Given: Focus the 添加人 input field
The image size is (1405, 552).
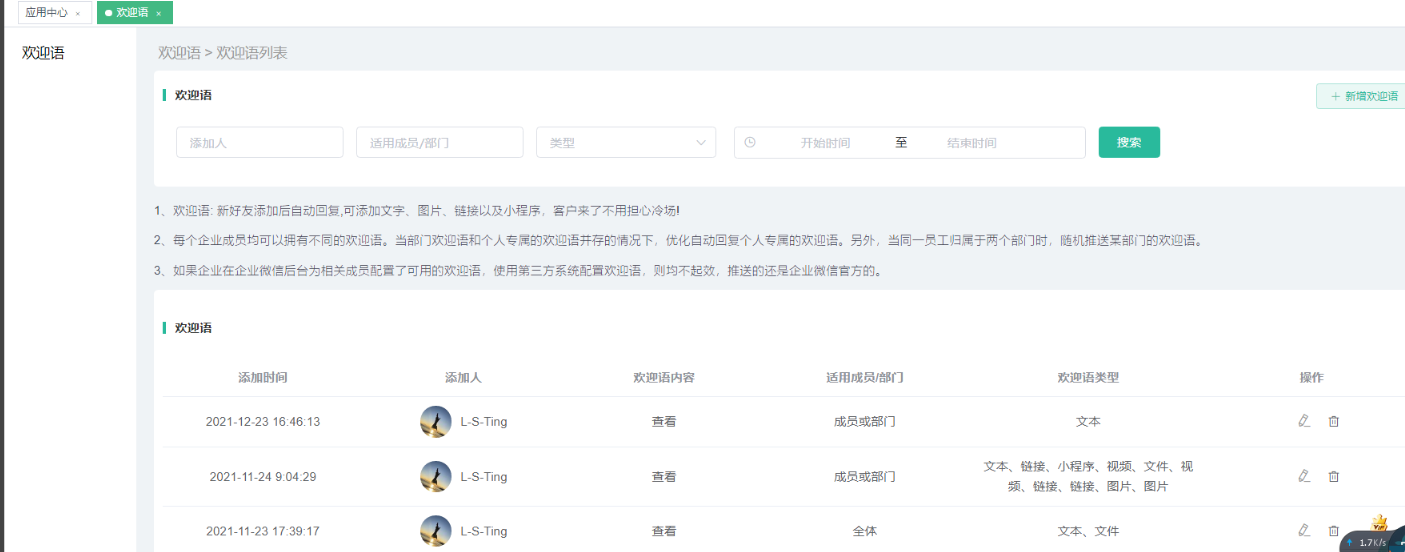Looking at the screenshot, I should 259,142.
